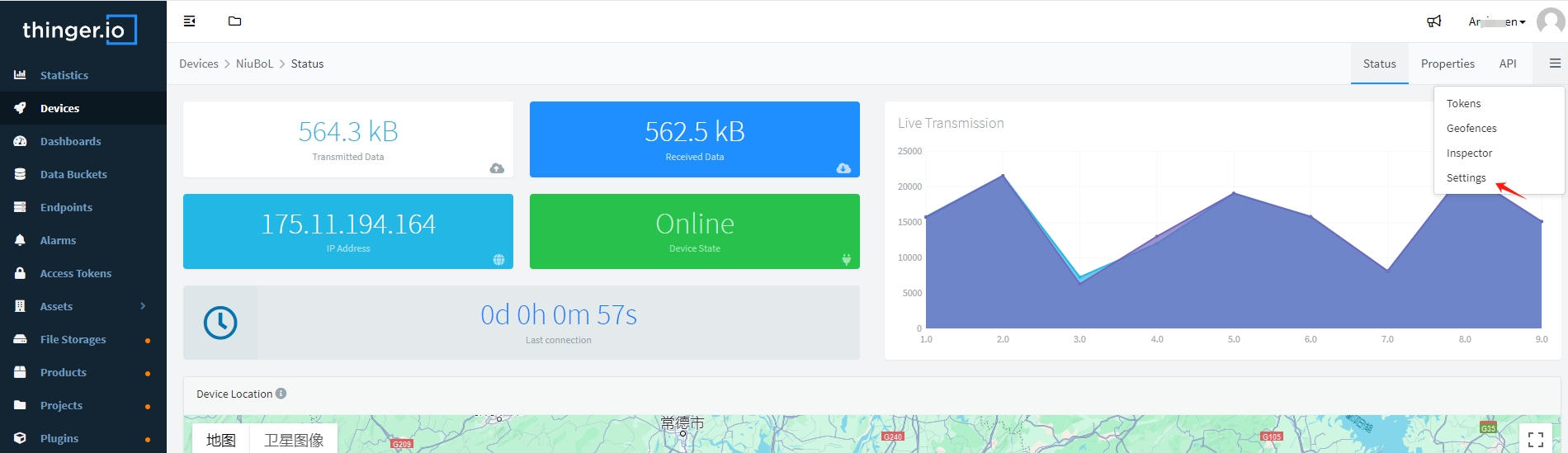Open the API tab
Screen dimensions: 1568x453
1508,64
